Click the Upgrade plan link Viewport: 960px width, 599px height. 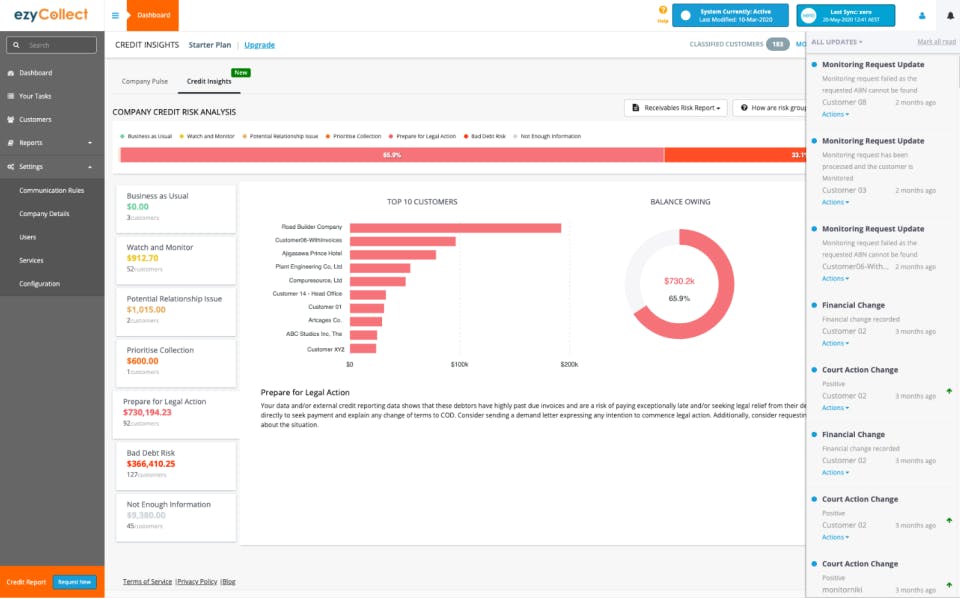pos(260,45)
